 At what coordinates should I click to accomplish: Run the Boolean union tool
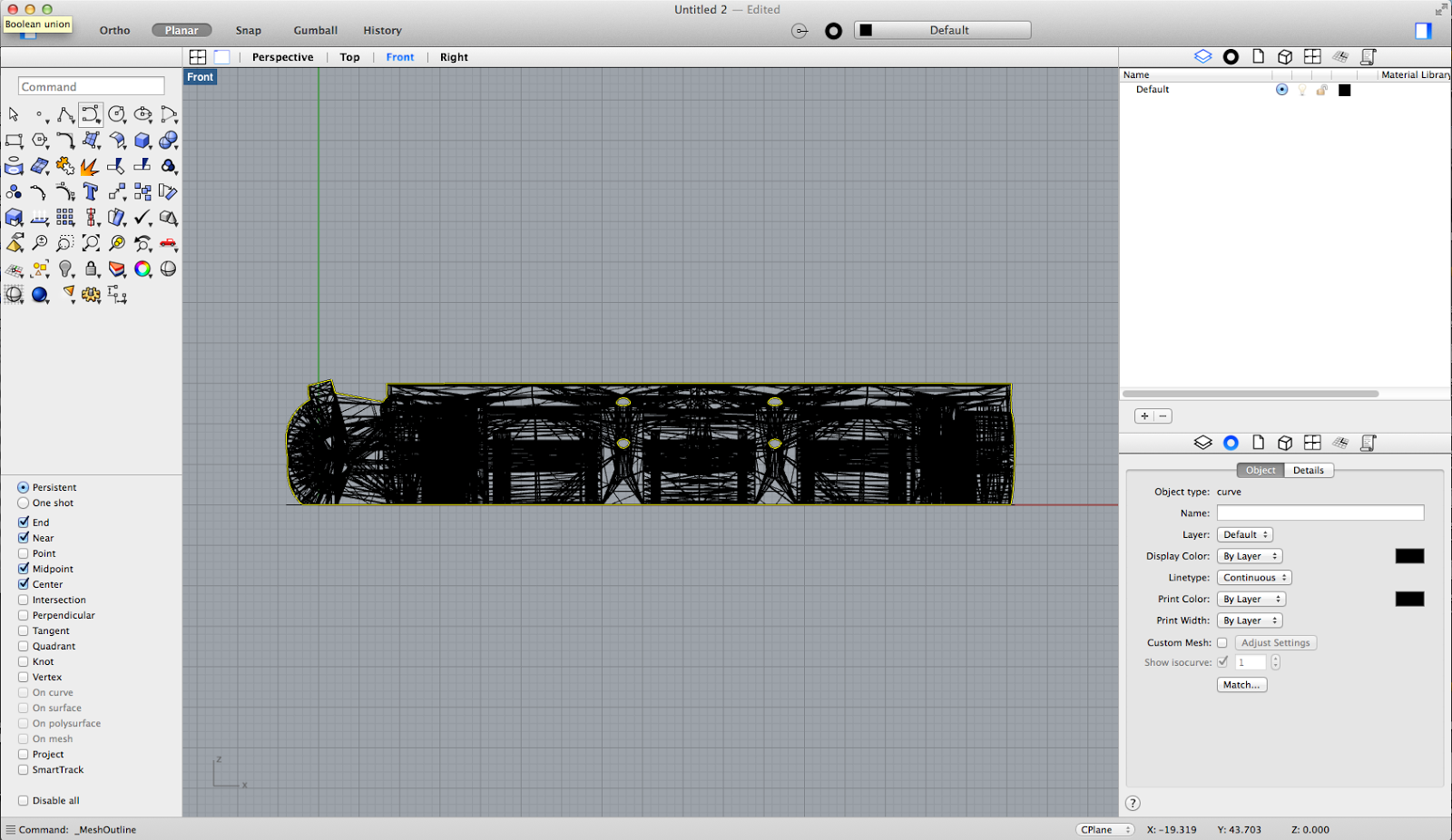point(168,141)
